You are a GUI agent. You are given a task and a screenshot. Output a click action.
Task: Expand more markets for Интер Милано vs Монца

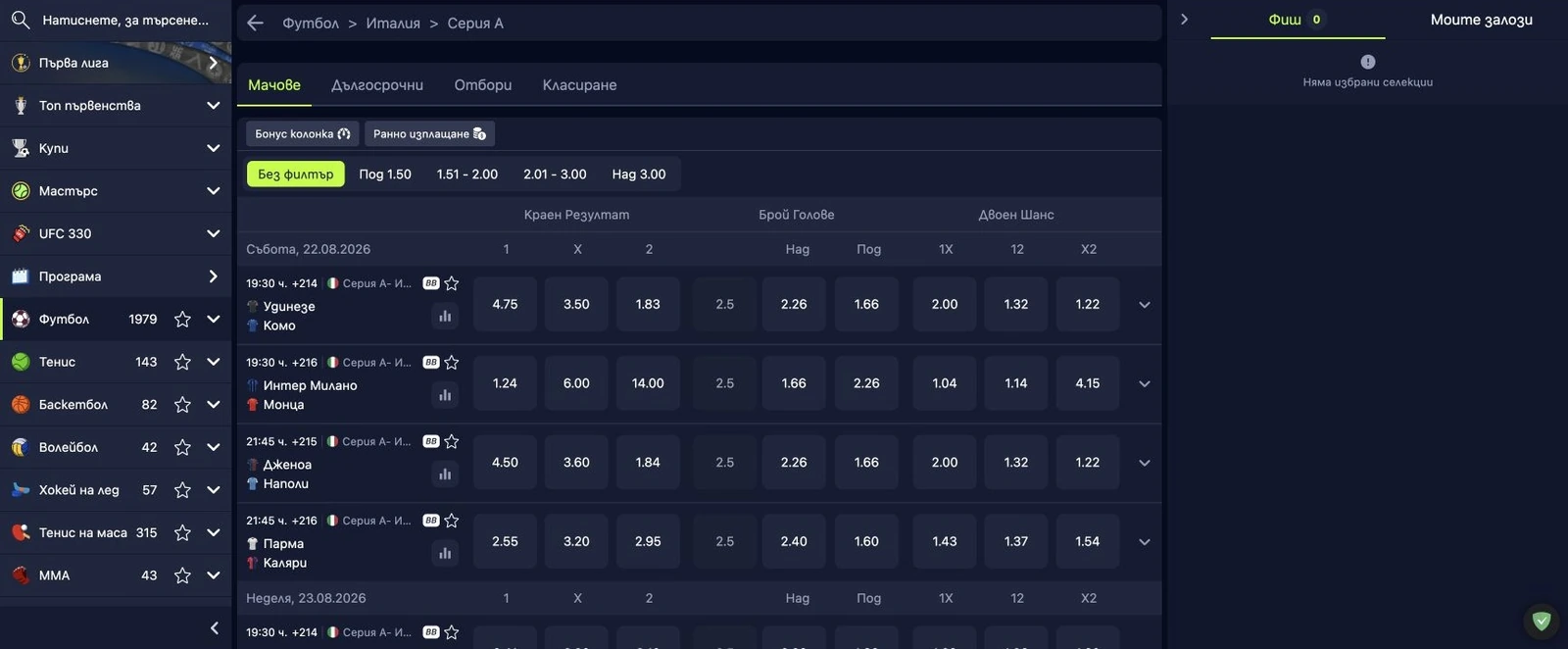[1144, 384]
